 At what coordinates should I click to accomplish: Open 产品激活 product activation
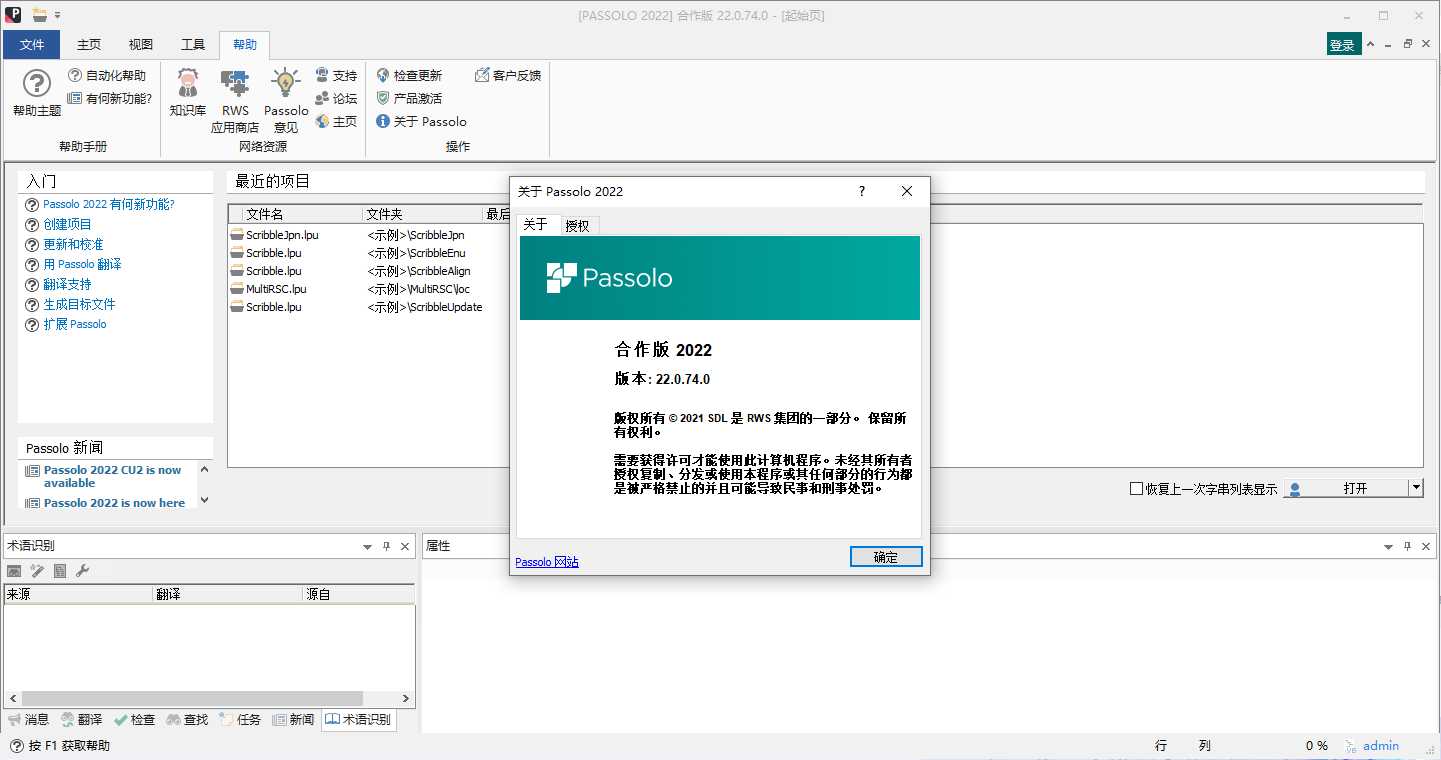[409, 98]
